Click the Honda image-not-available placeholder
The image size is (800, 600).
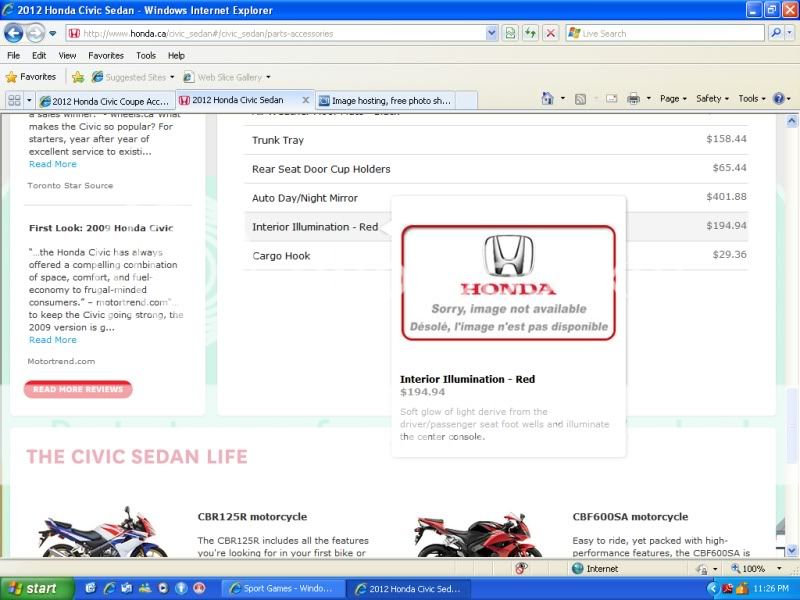tap(509, 283)
